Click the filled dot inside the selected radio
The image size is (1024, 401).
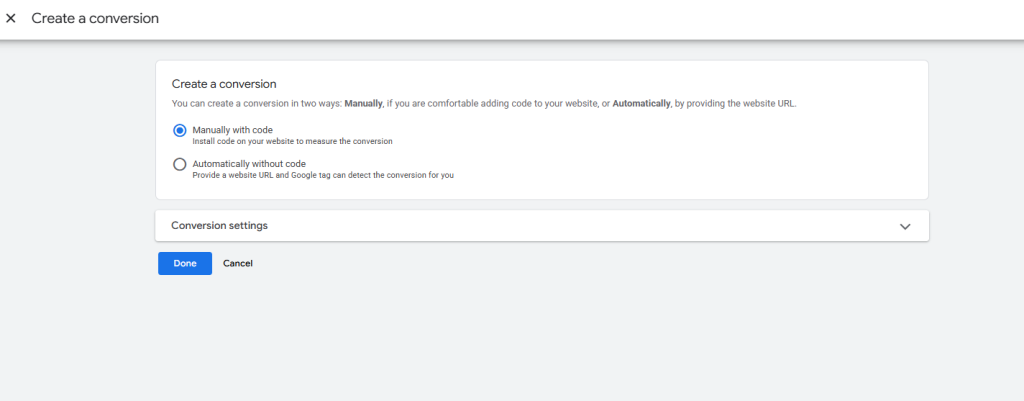click(x=180, y=130)
